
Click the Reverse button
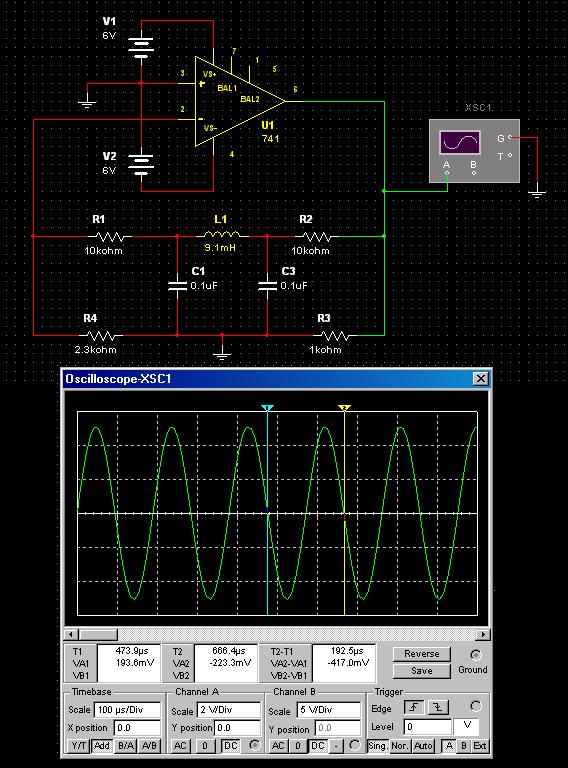pyautogui.click(x=422, y=654)
